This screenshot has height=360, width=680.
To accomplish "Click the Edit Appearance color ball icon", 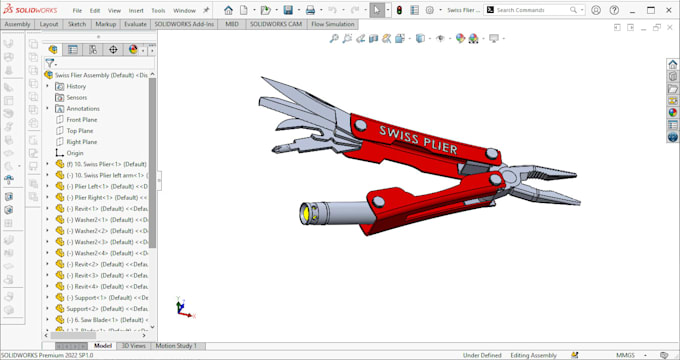I will (x=460, y=39).
